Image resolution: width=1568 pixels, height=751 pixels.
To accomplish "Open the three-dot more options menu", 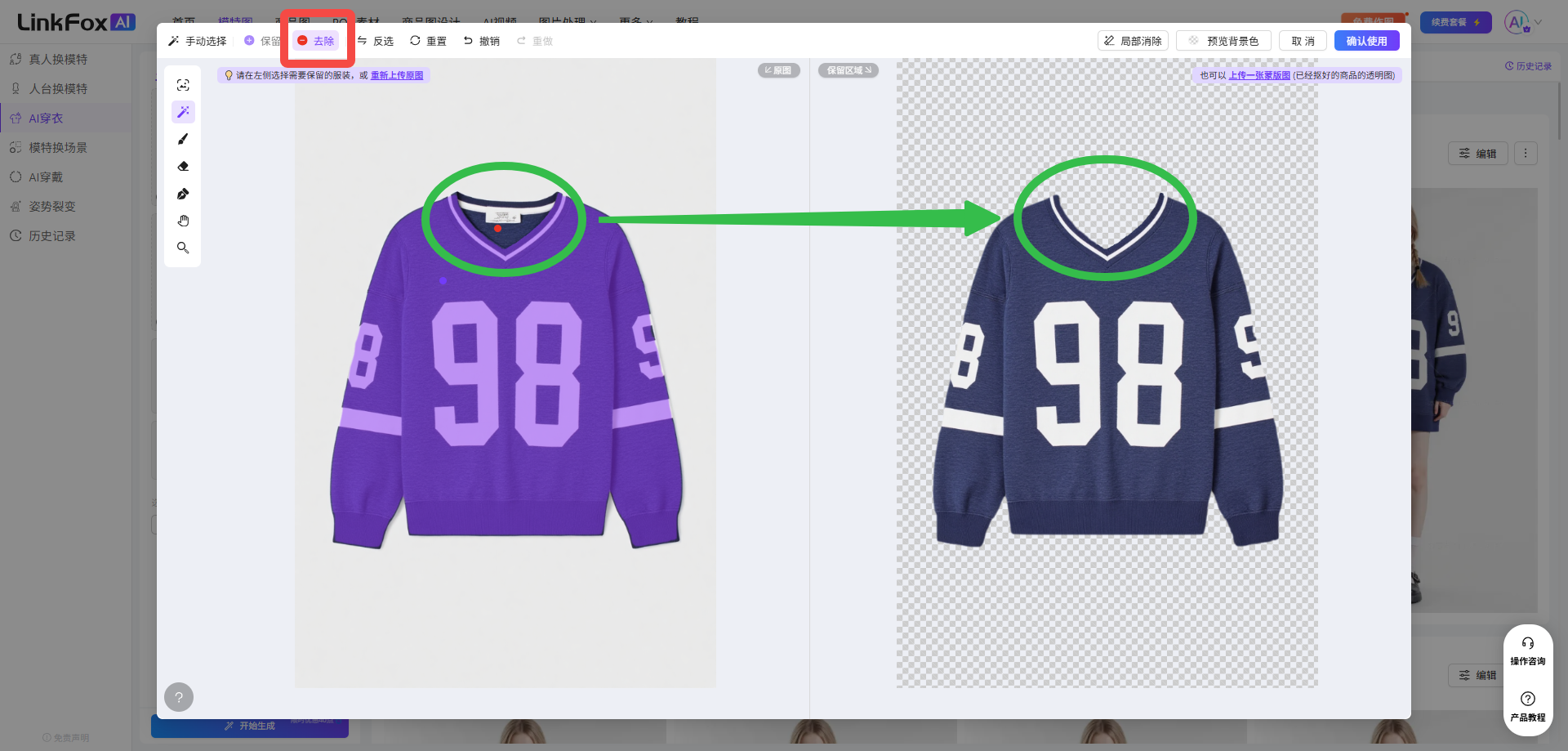I will point(1526,153).
